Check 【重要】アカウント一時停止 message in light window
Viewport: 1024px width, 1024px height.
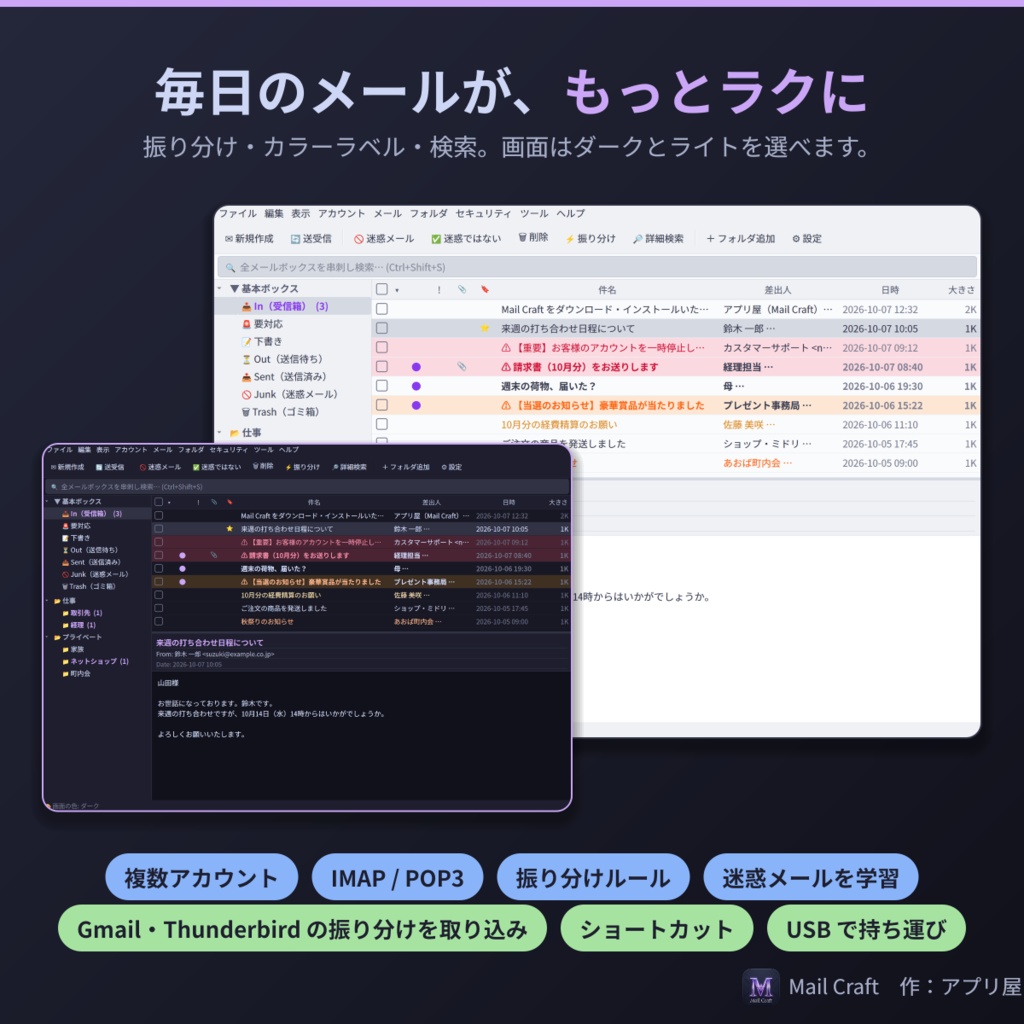(x=382, y=347)
